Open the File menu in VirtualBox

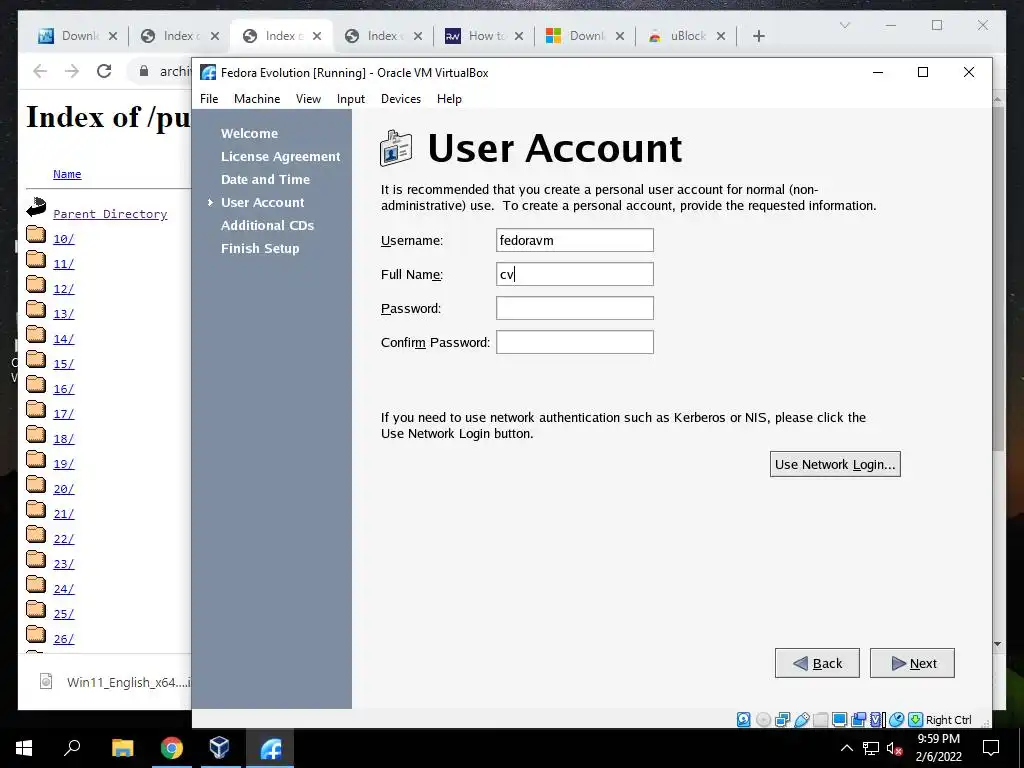point(209,99)
